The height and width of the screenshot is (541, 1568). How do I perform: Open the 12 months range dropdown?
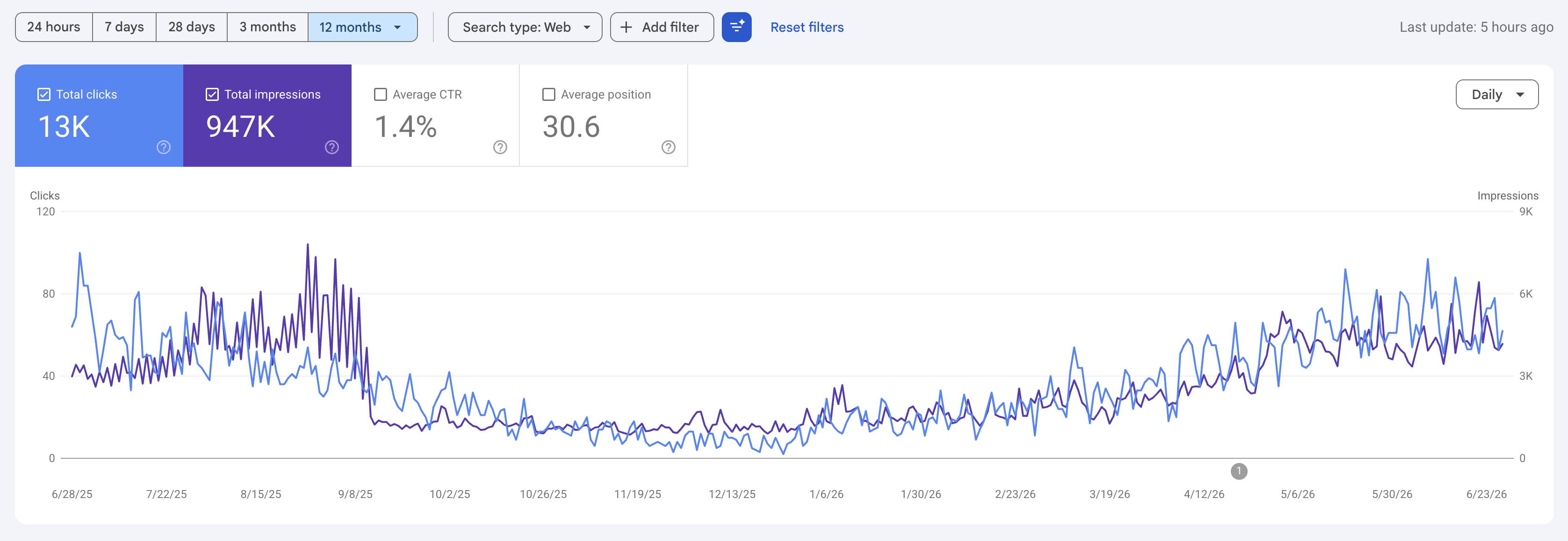tap(363, 28)
